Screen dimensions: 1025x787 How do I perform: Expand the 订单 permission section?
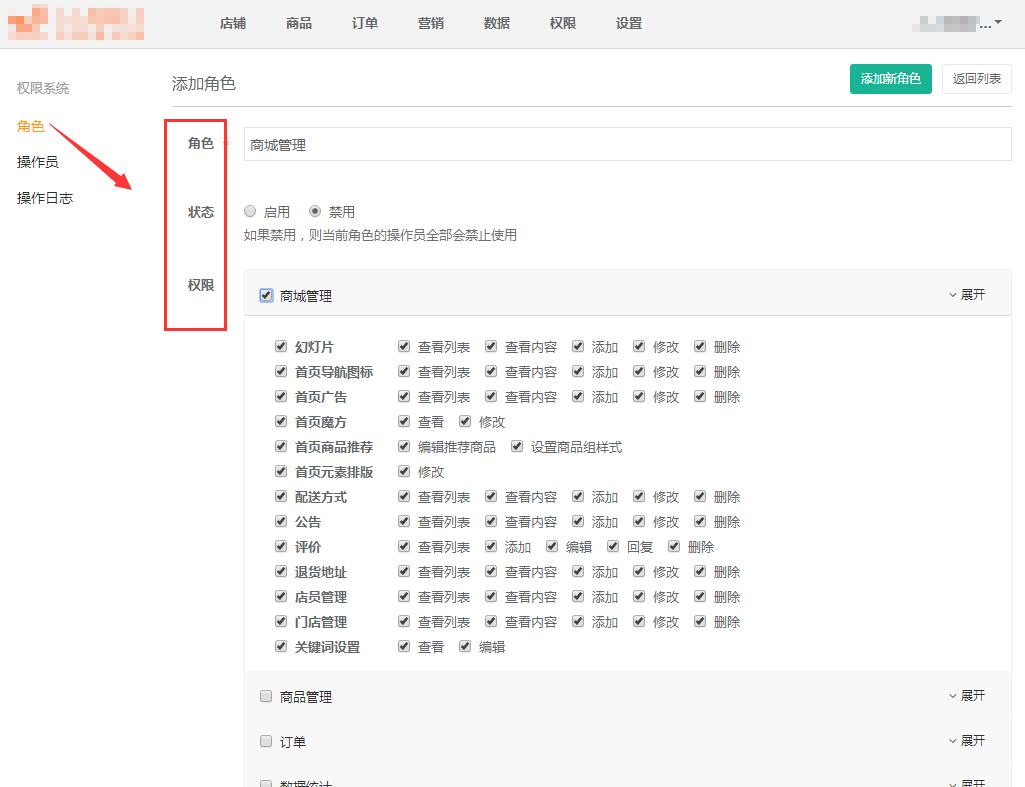pyautogui.click(x=966, y=741)
